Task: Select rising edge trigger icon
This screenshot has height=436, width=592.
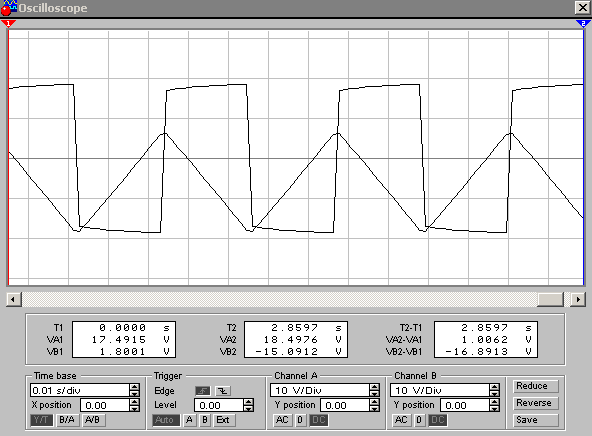Action: [203, 391]
